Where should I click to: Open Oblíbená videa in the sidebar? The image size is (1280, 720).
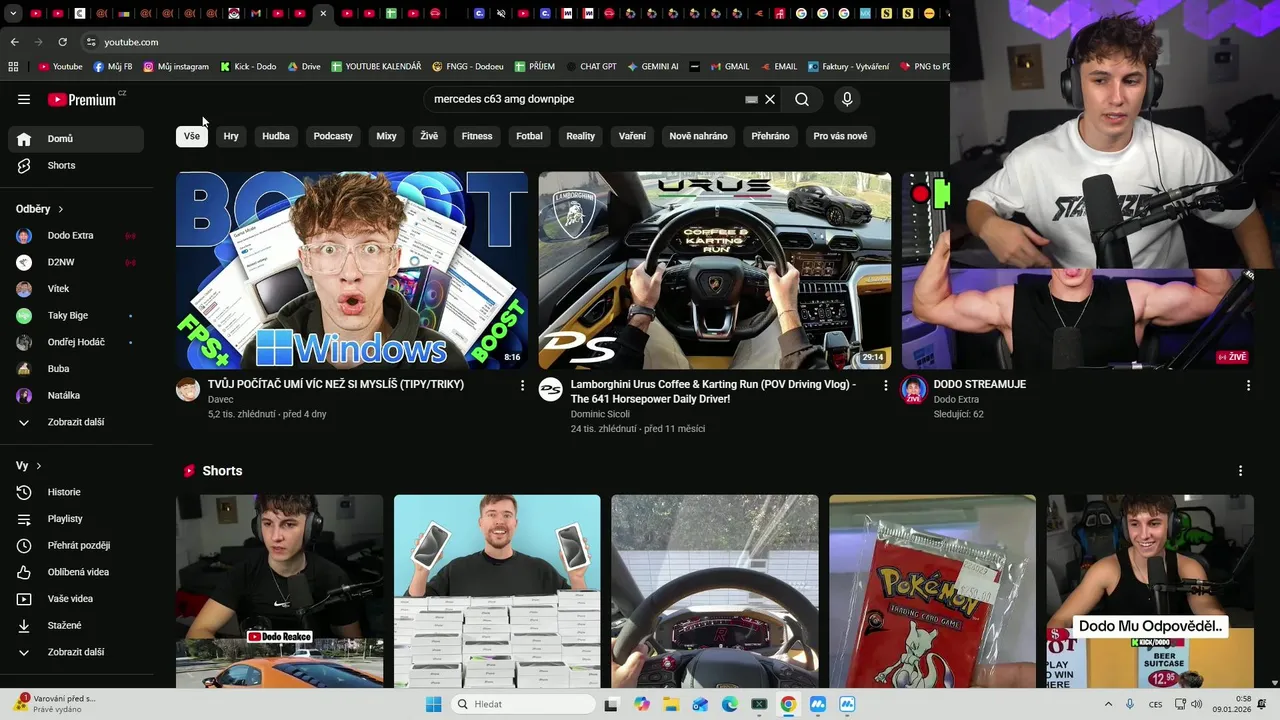click(76, 572)
